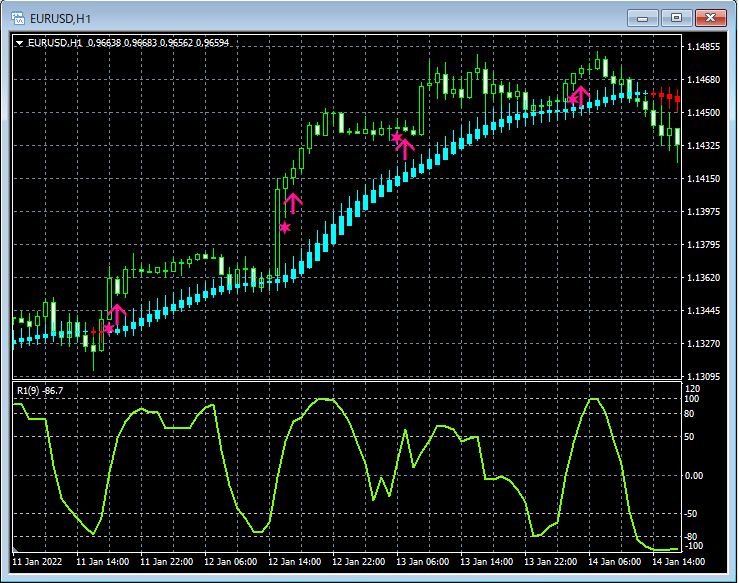Viewport: 739px width, 583px height.
Task: Click the 1.14855 price scale label
Action: (x=704, y=47)
